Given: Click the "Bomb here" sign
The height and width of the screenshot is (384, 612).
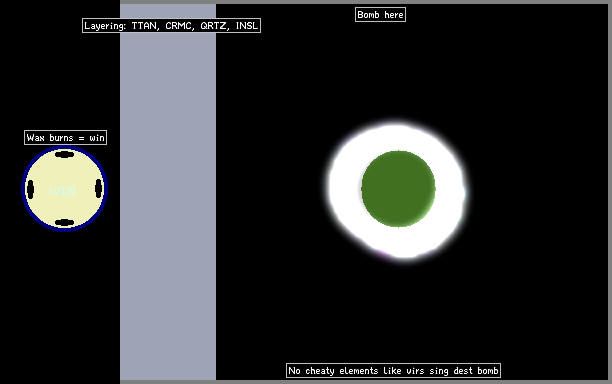Looking at the screenshot, I should click(x=380, y=15).
